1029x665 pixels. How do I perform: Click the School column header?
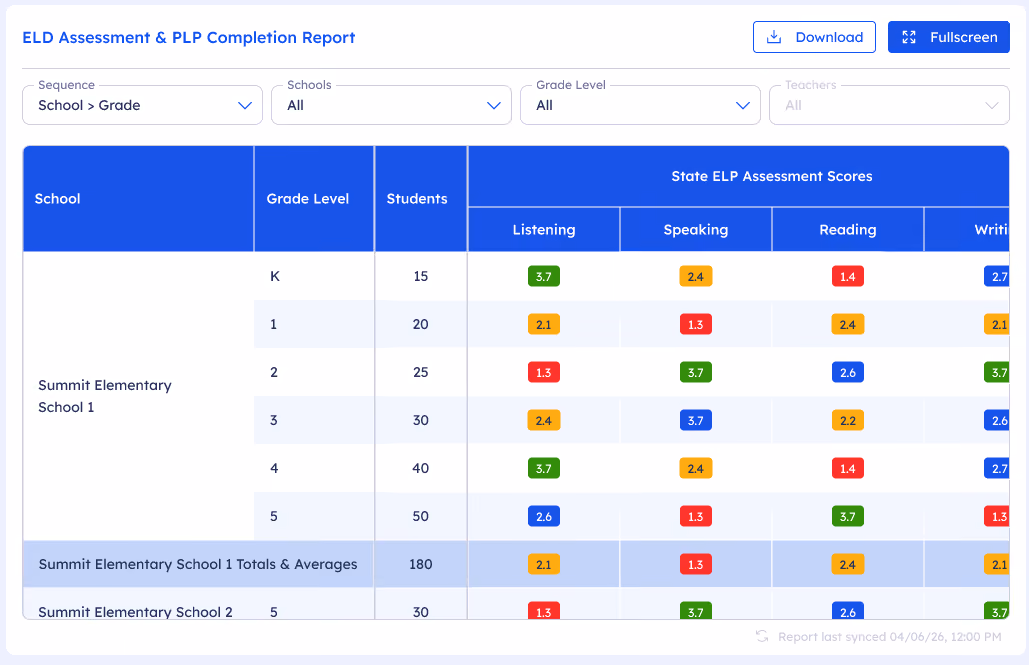[138, 199]
